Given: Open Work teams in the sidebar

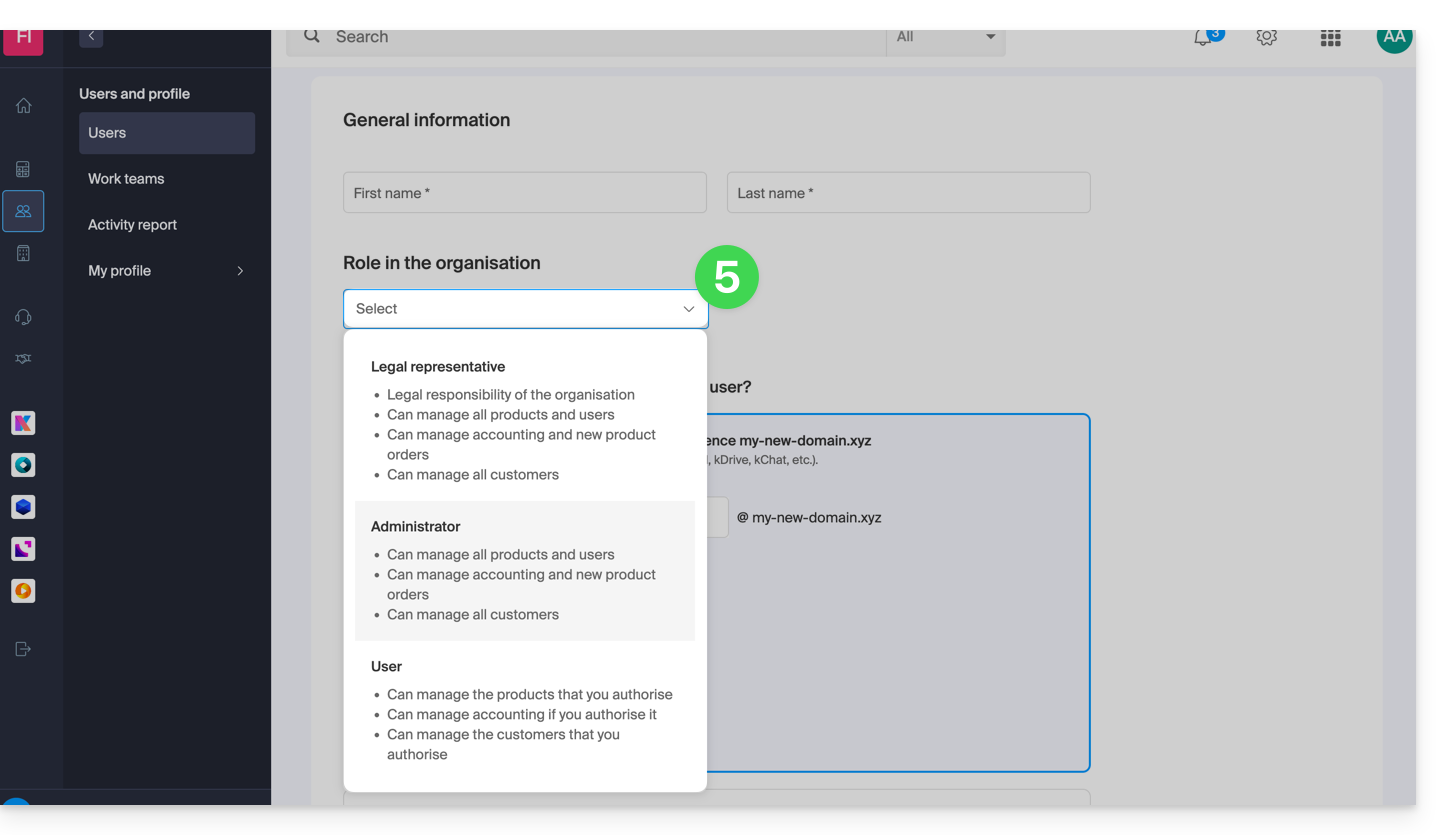Looking at the screenshot, I should click(126, 179).
